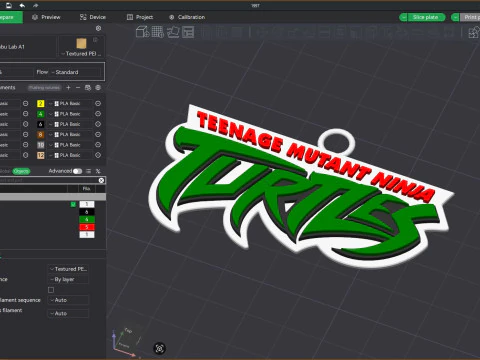Image resolution: width=480 pixels, height=360 pixels.
Task: Expand the Print plate options arrow
Action: 455,17
